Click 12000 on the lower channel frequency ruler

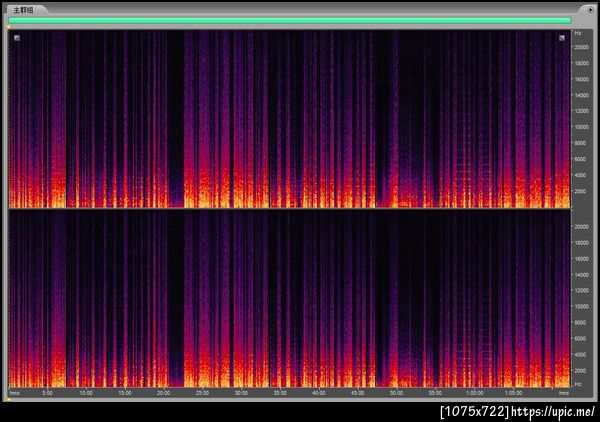click(x=581, y=290)
